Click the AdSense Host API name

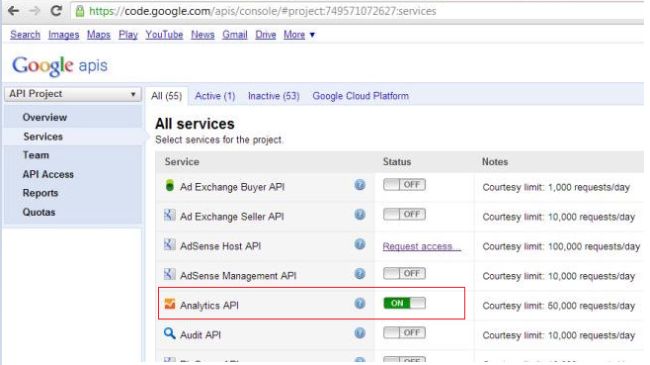pyautogui.click(x=221, y=246)
